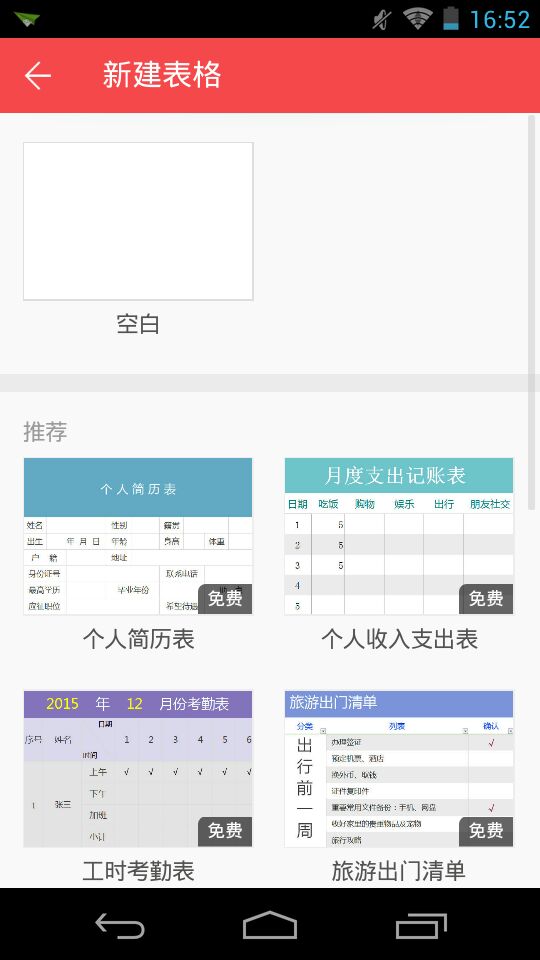Viewport: 540px width, 960px height.
Task: Click the vertical scrollbar handle
Action: [x=531, y=312]
